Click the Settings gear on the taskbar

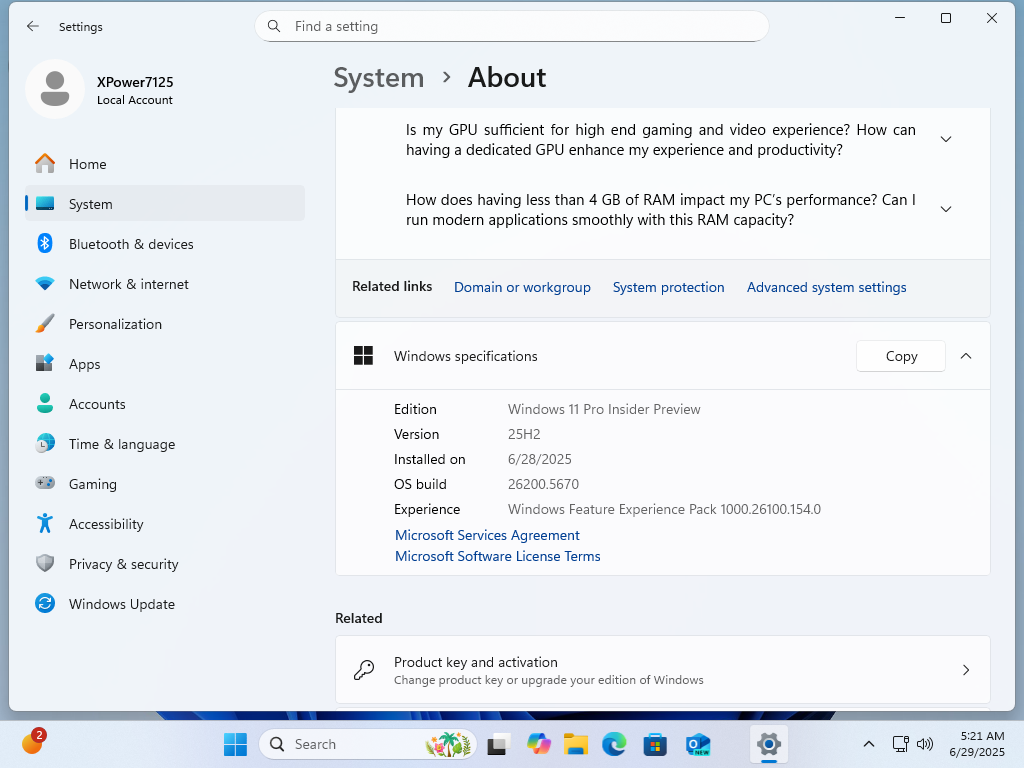(x=769, y=744)
